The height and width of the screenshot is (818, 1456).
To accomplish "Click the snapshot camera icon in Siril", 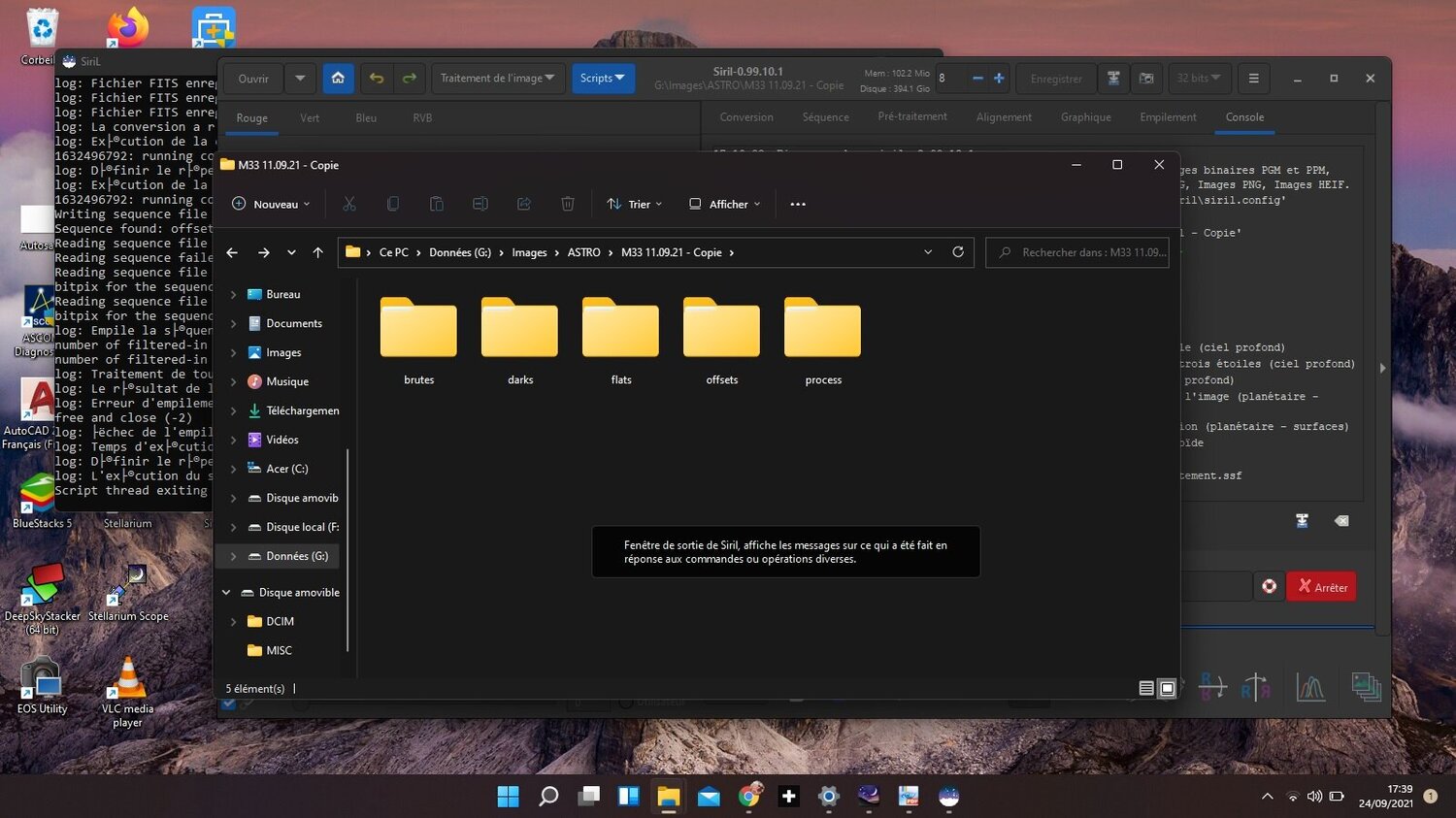I will click(1146, 79).
